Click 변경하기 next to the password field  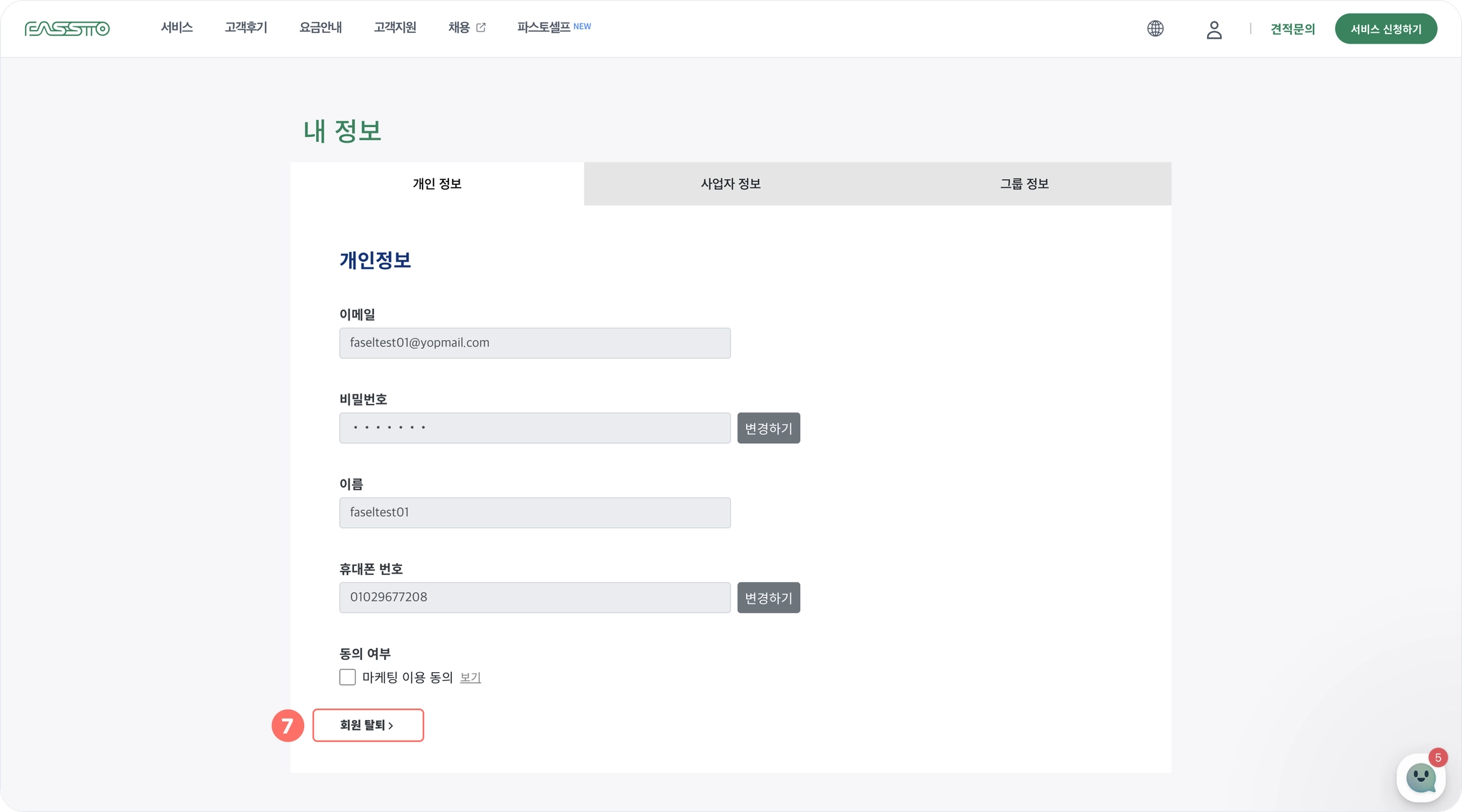tap(768, 428)
